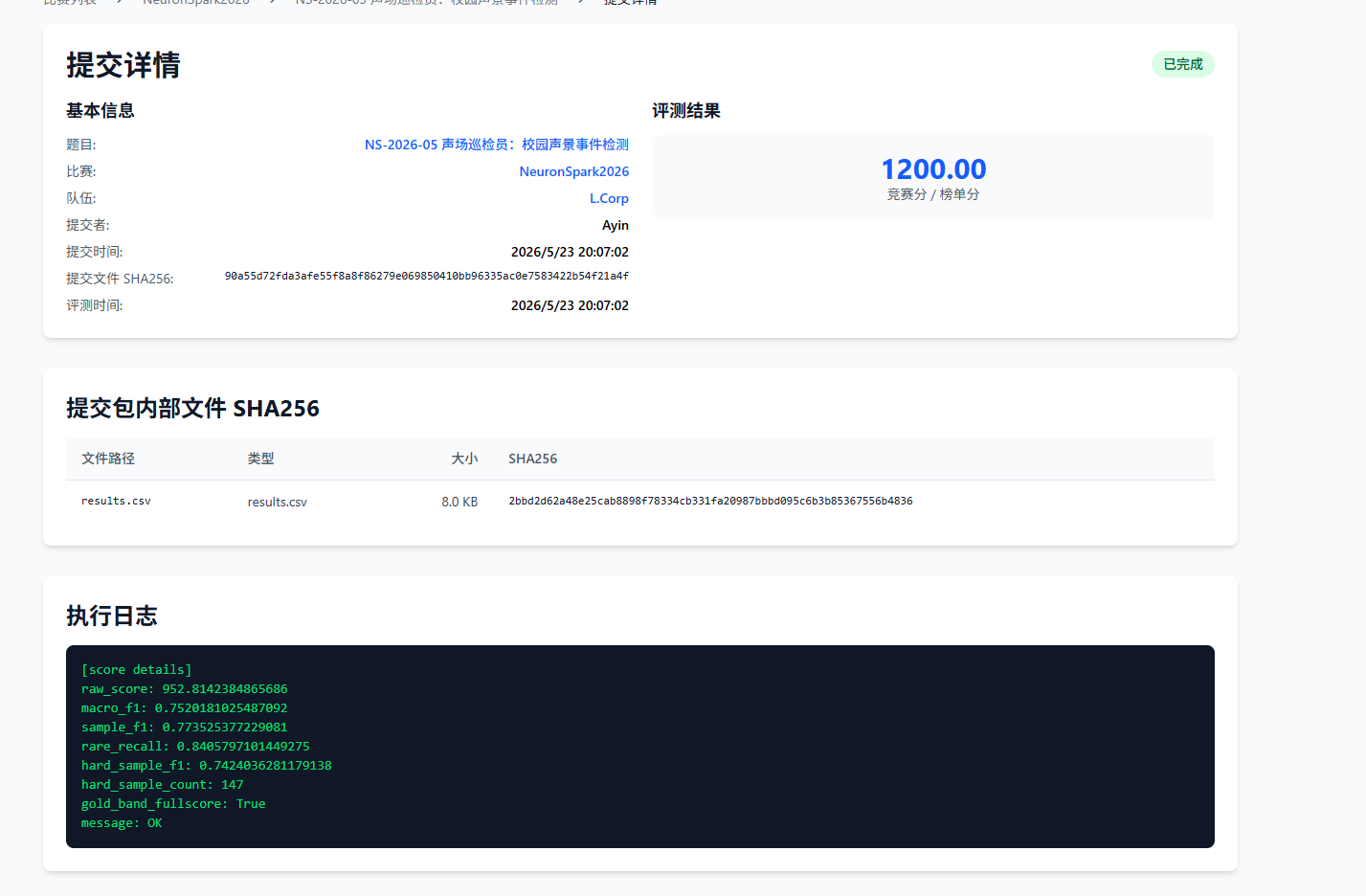Click the 类型 column header
Screen dimensions: 1366x896
pos(260,459)
